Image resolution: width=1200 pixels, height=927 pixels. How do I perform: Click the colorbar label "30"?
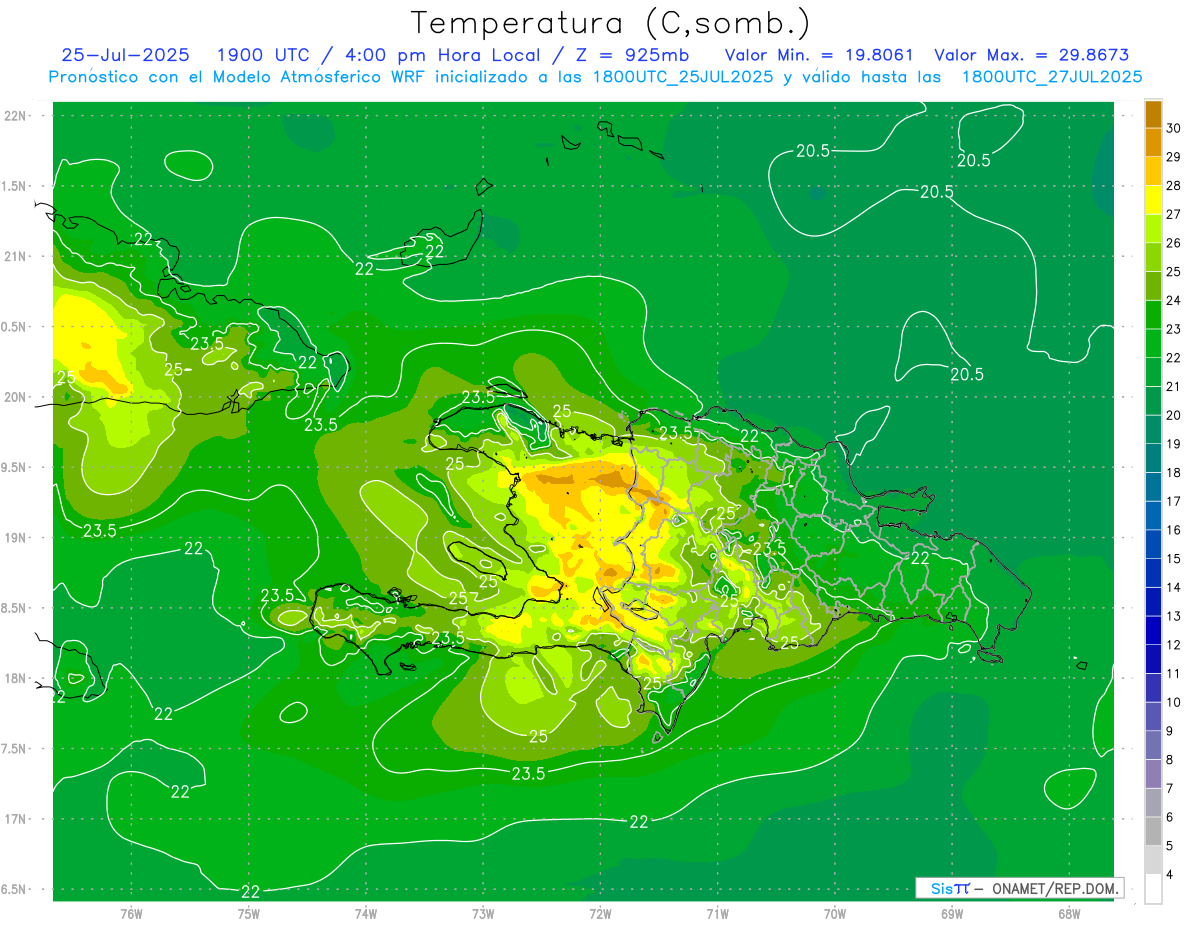click(x=1174, y=128)
